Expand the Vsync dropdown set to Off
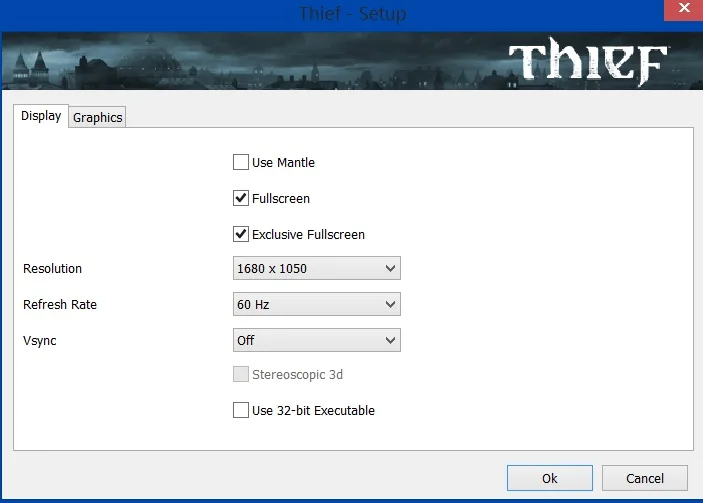 pyautogui.click(x=317, y=340)
